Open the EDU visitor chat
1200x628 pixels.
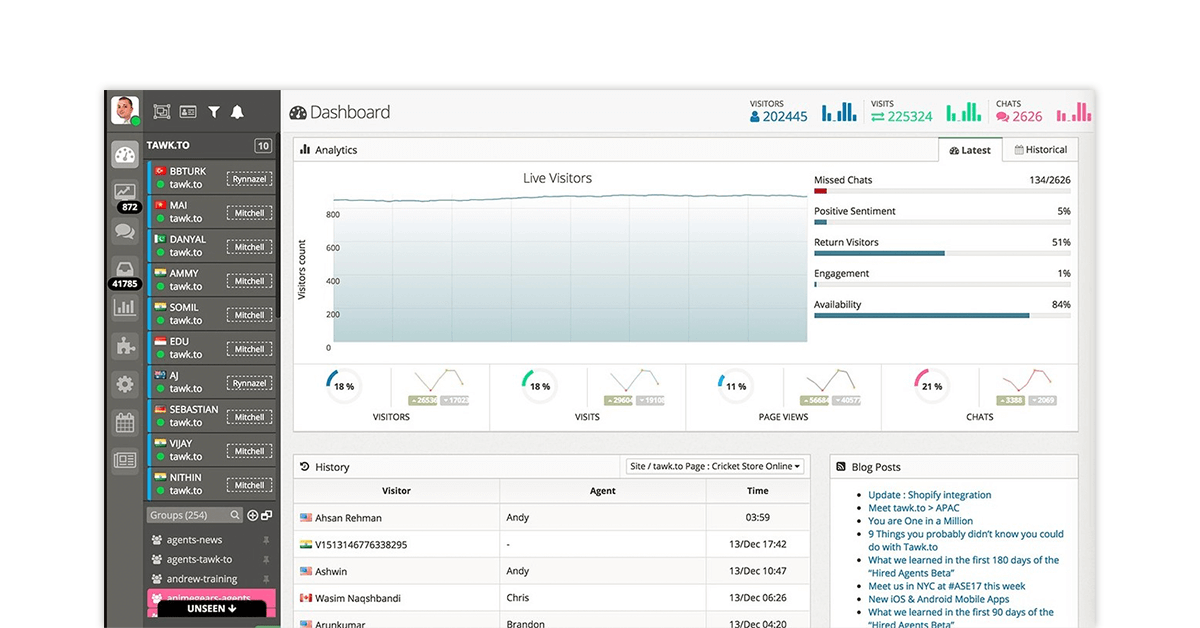pos(211,348)
